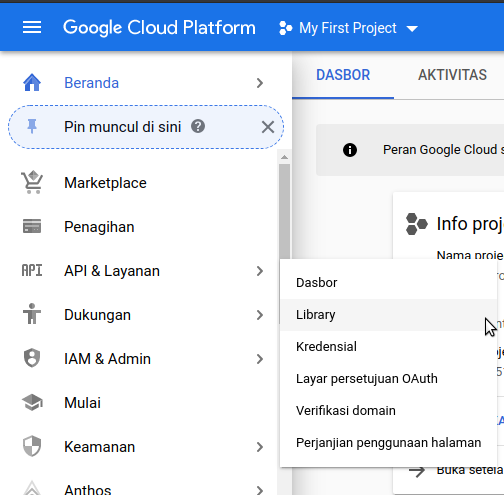Open Layar persetujuan OAuth
This screenshot has height=495, width=504.
click(389, 379)
